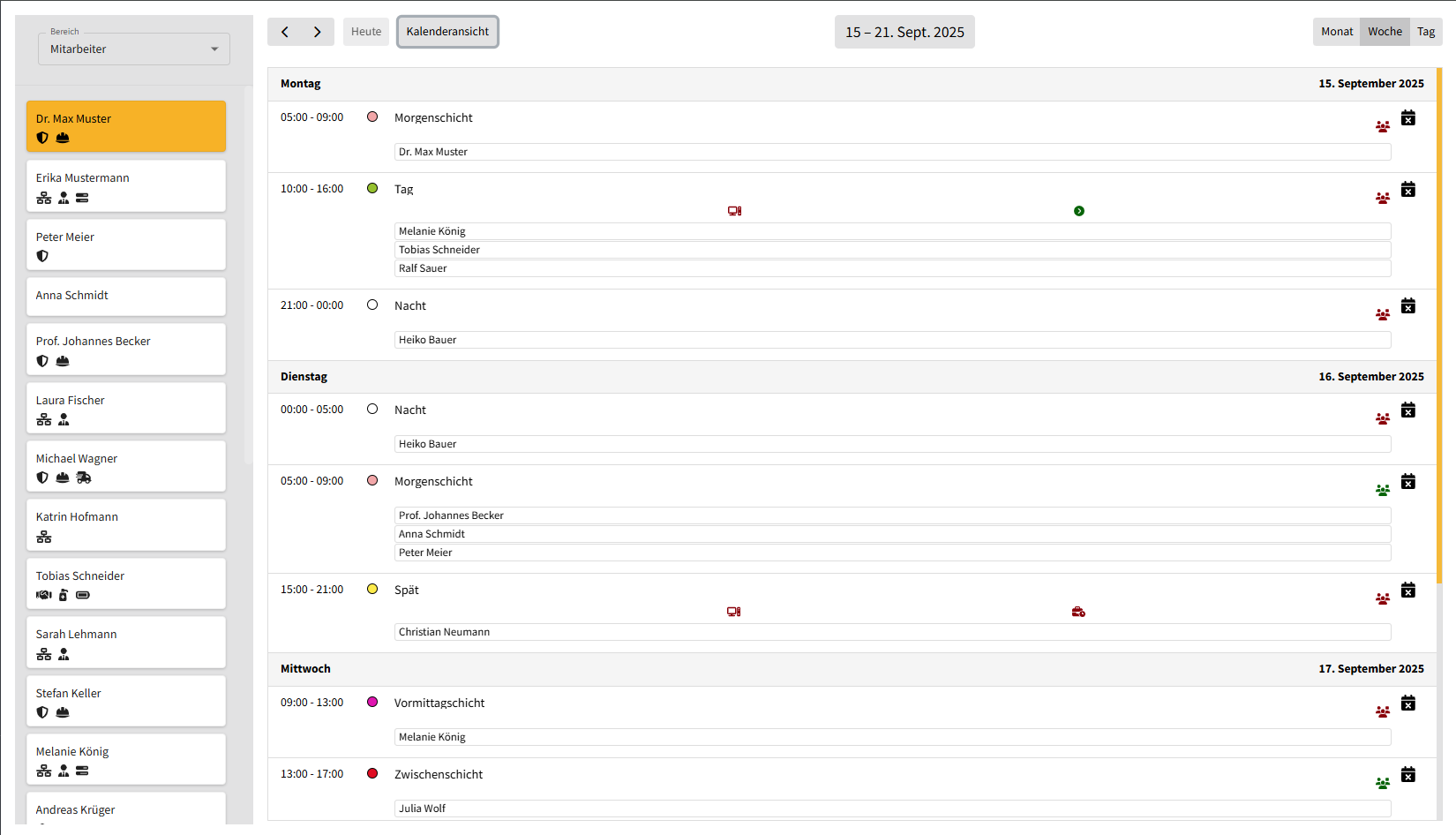Screen dimensions: 1456x835
Task: Go to the previous week with left chevron
Action: pyautogui.click(x=285, y=32)
